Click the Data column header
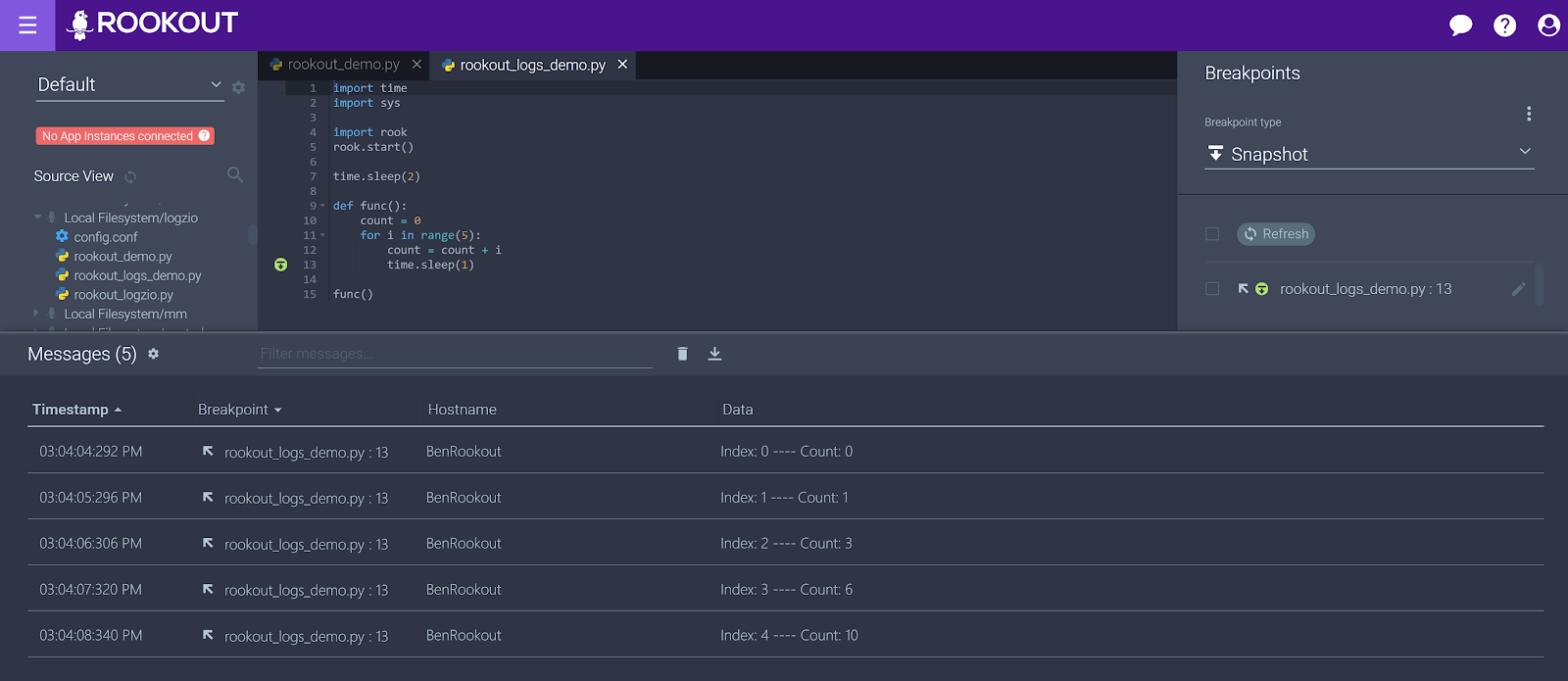This screenshot has width=1568, height=681. point(738,410)
